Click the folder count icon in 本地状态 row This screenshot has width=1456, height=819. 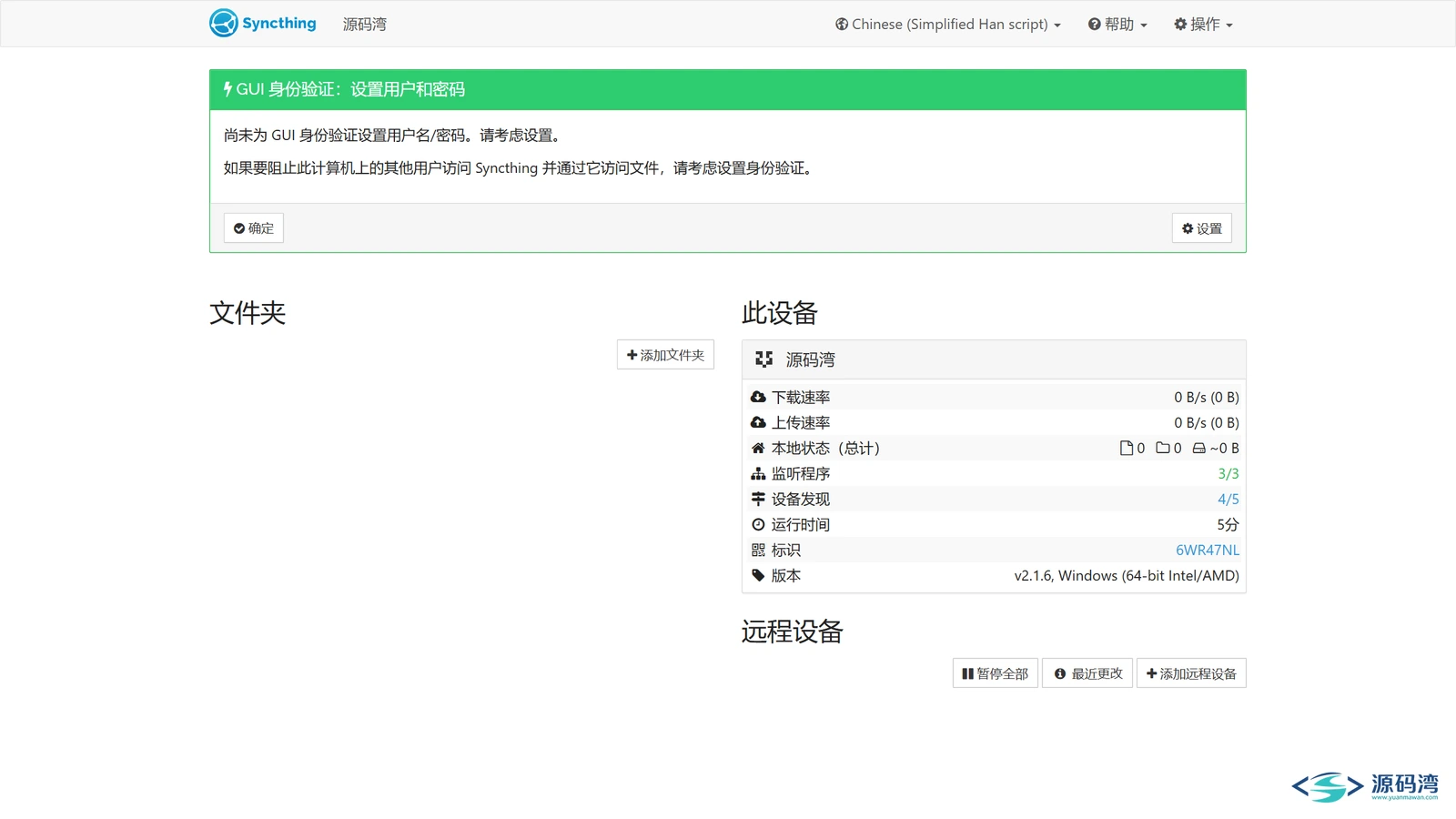[1163, 448]
